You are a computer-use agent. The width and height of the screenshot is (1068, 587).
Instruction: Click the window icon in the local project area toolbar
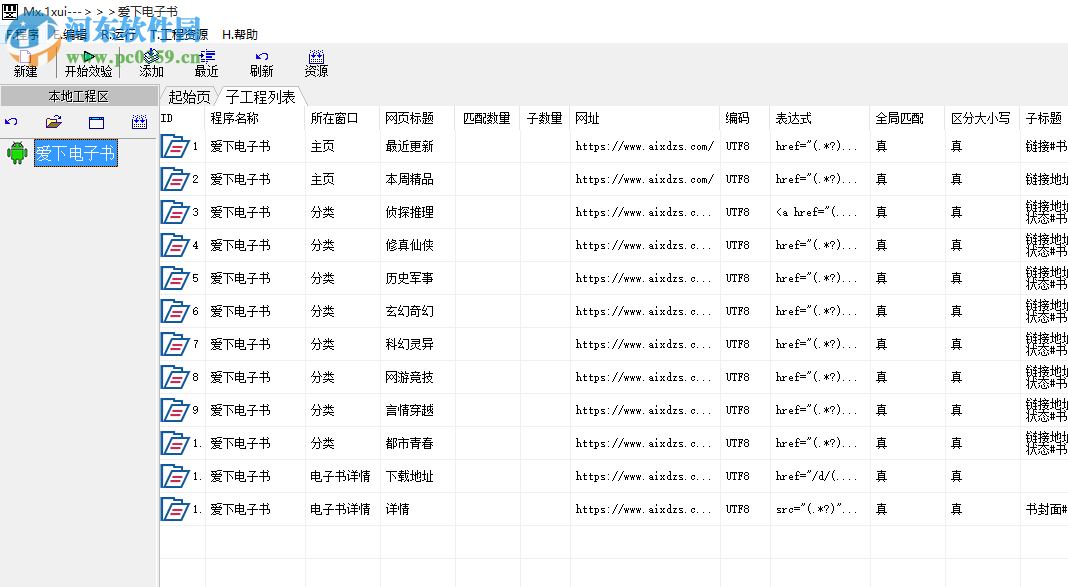pyautogui.click(x=95, y=121)
